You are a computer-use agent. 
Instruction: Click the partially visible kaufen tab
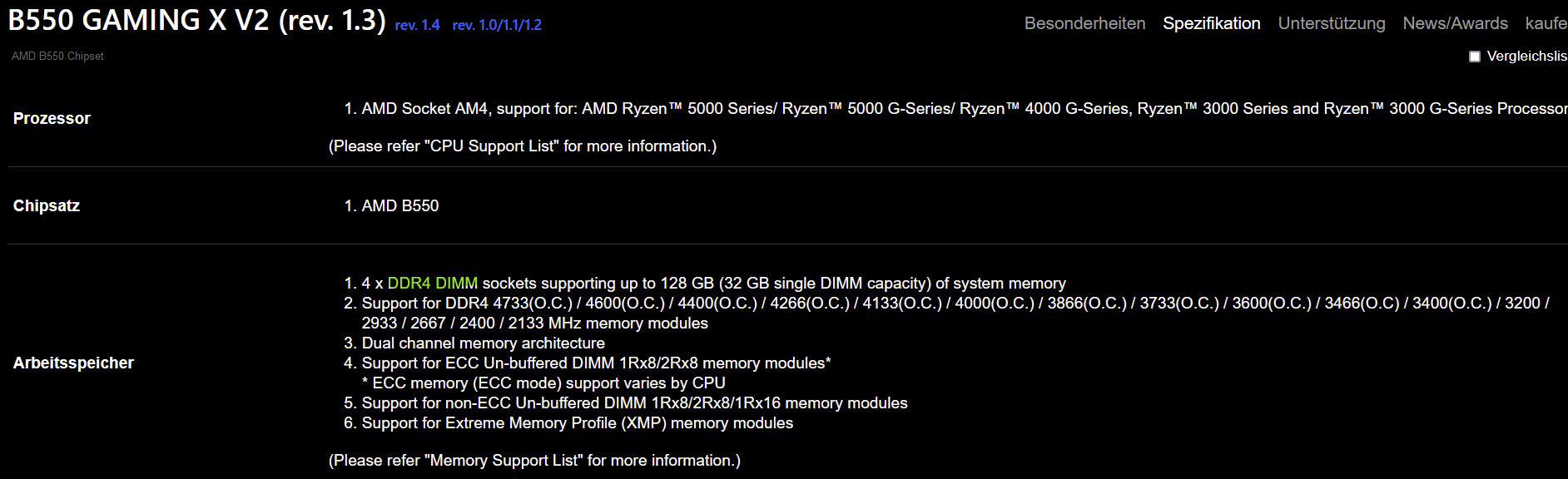click(1546, 23)
